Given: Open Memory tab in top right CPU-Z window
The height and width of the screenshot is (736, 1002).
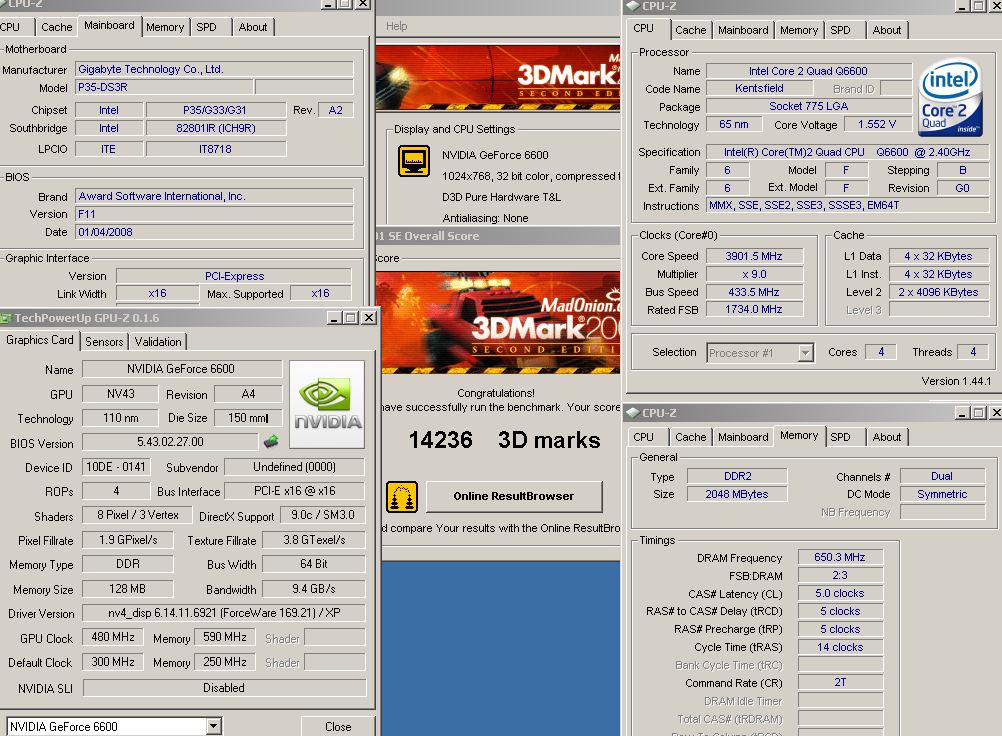Looking at the screenshot, I should click(799, 30).
